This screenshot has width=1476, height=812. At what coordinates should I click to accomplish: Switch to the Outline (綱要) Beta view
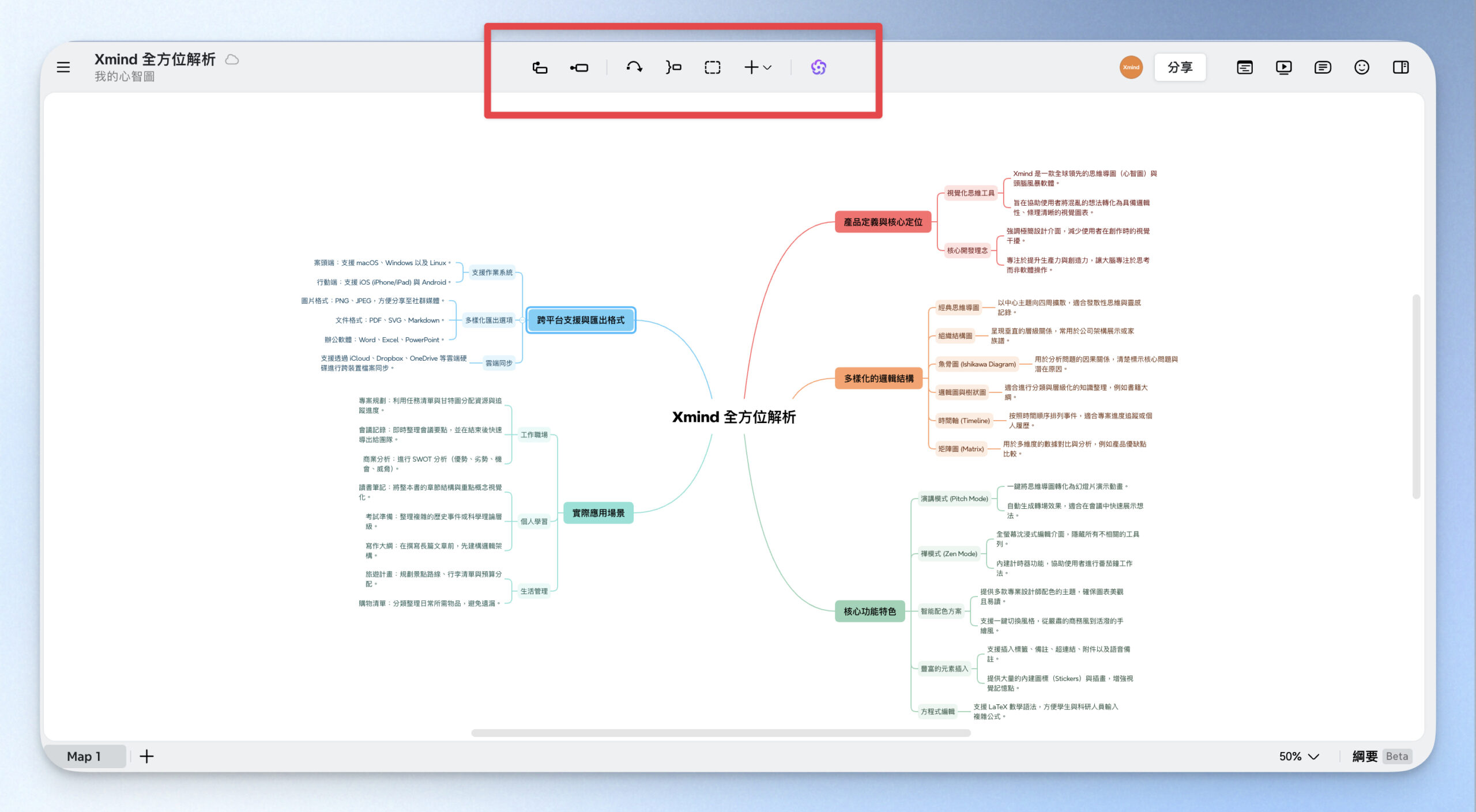[1382, 756]
